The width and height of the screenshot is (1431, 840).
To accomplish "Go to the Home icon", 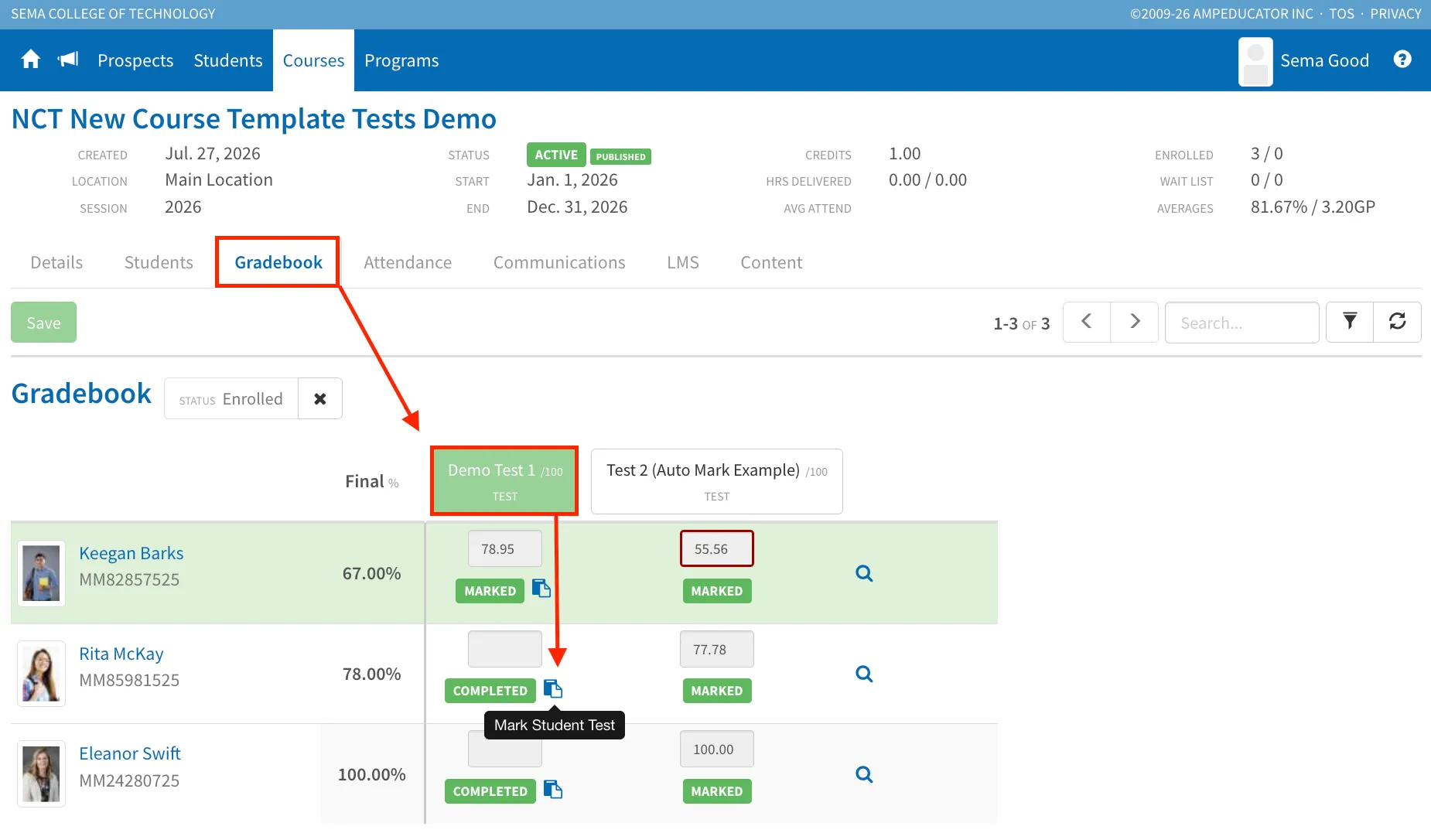I will point(30,60).
